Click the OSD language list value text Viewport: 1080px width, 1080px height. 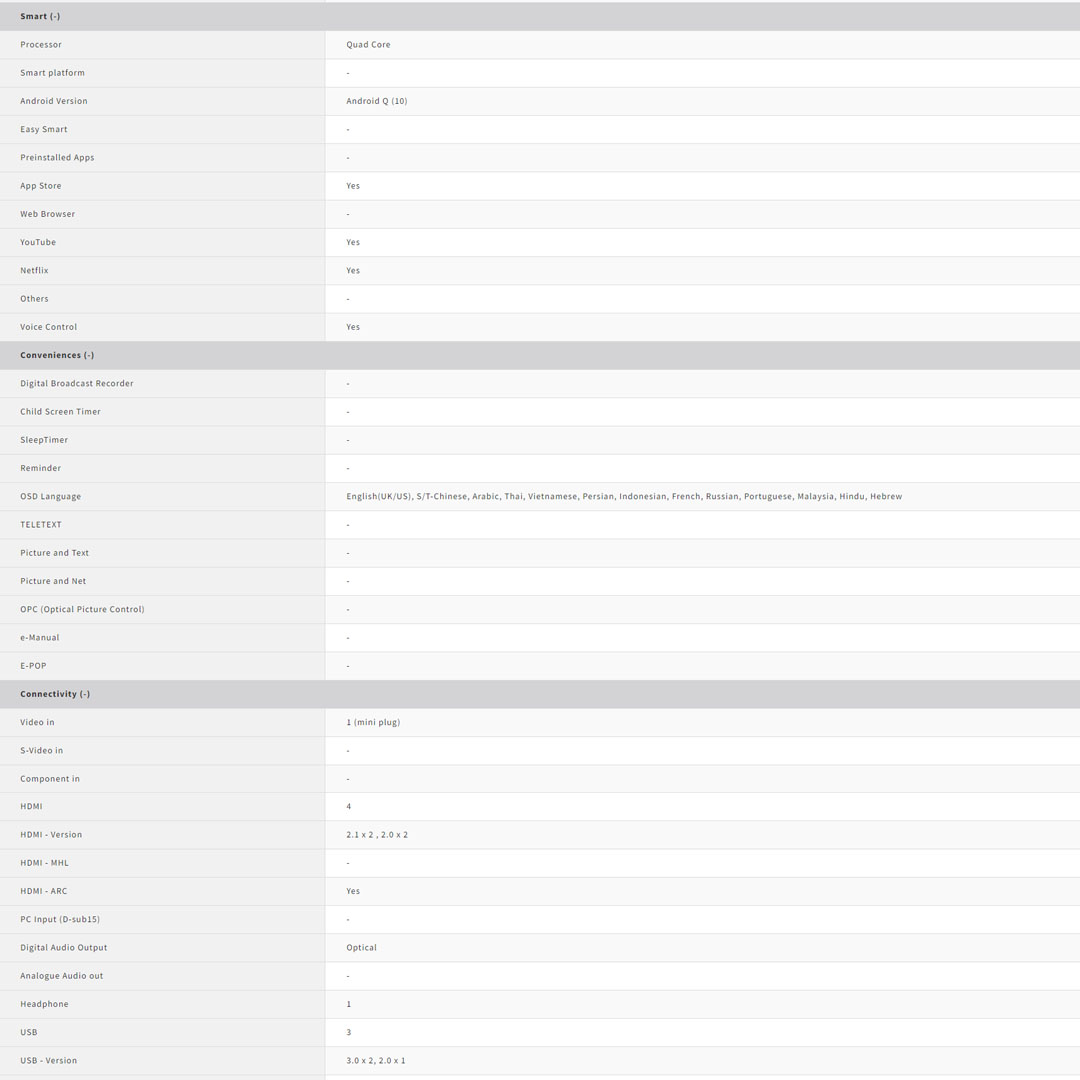pos(623,496)
